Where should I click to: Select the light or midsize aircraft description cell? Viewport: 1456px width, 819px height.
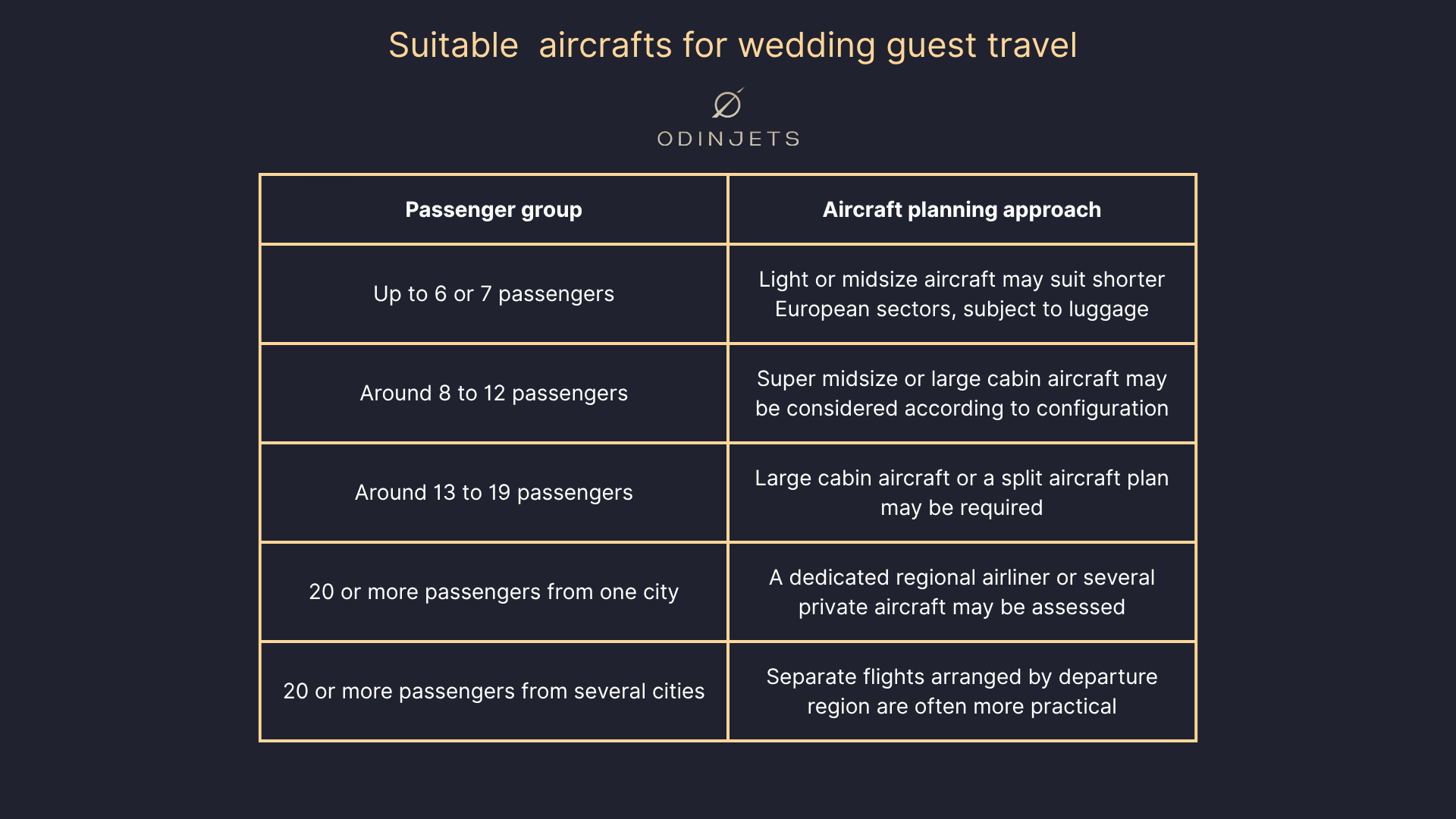(962, 294)
